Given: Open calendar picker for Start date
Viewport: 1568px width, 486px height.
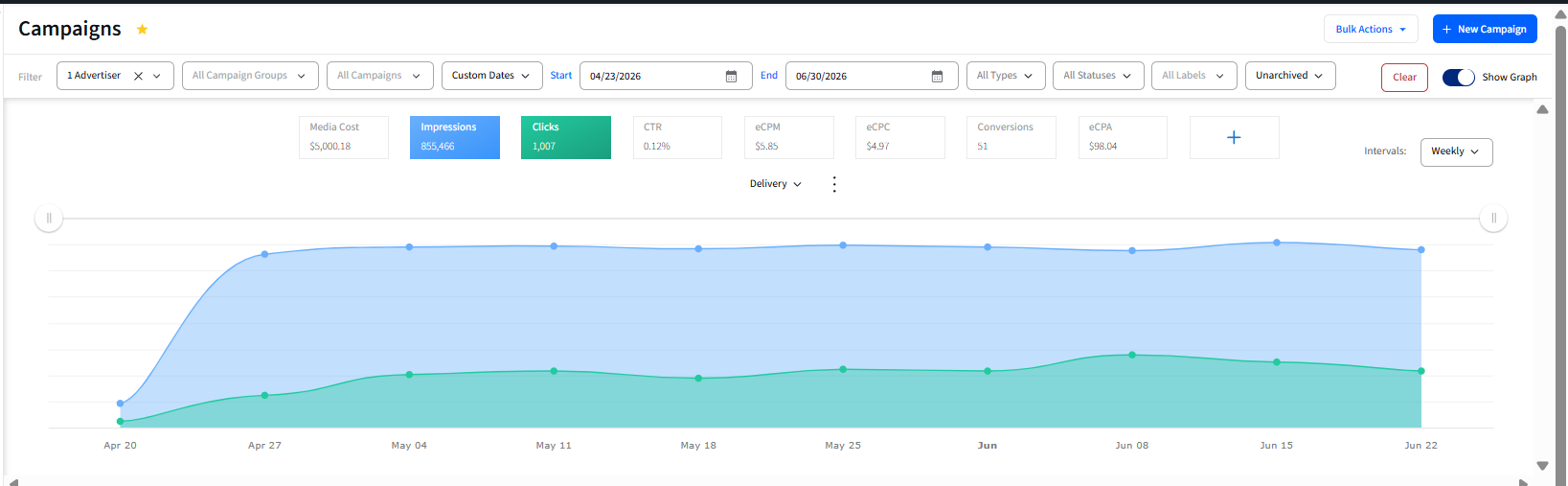Looking at the screenshot, I should (x=731, y=77).
